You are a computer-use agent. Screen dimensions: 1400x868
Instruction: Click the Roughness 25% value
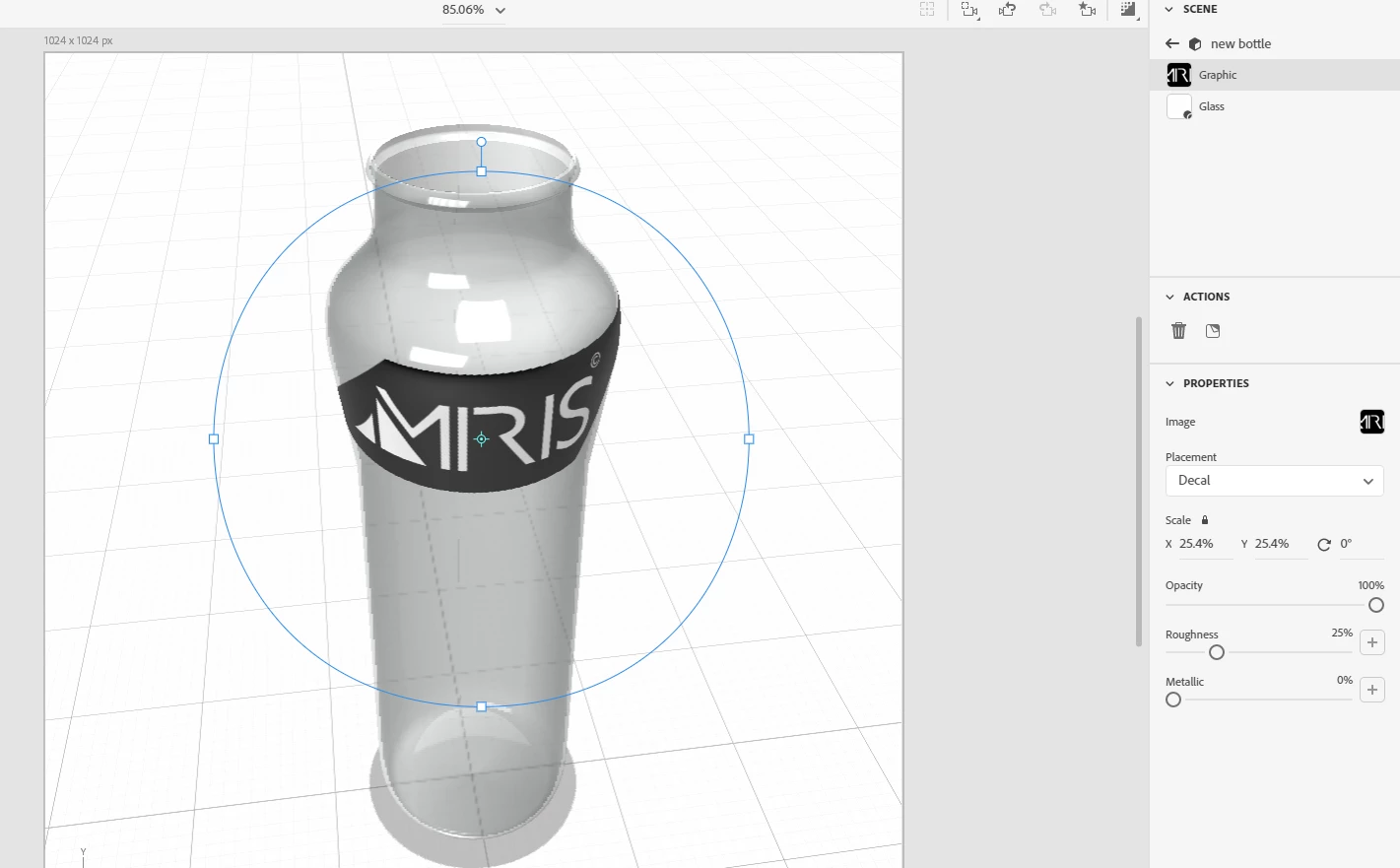coord(1342,633)
